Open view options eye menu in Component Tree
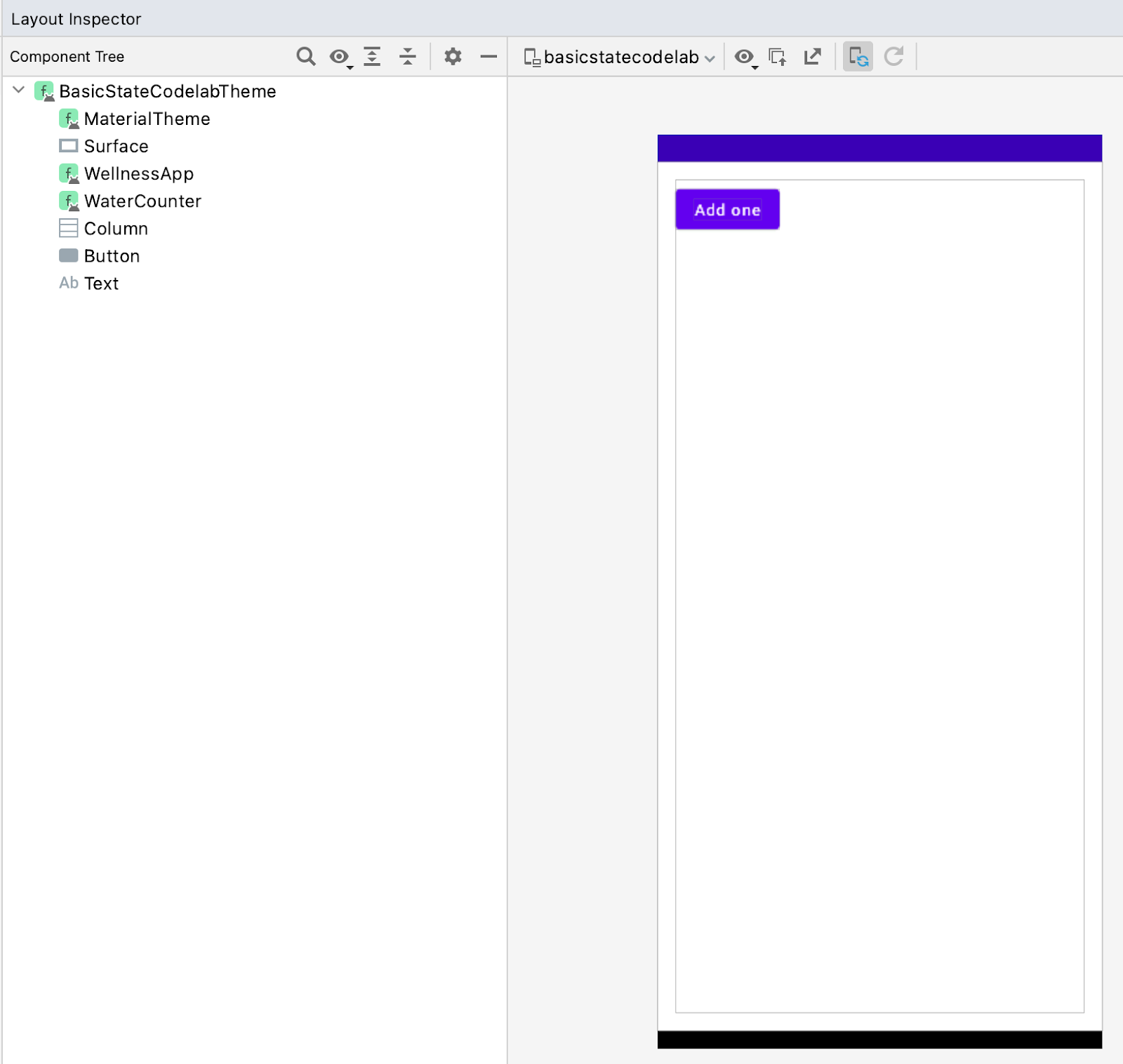The height and width of the screenshot is (1064, 1123). pos(340,57)
